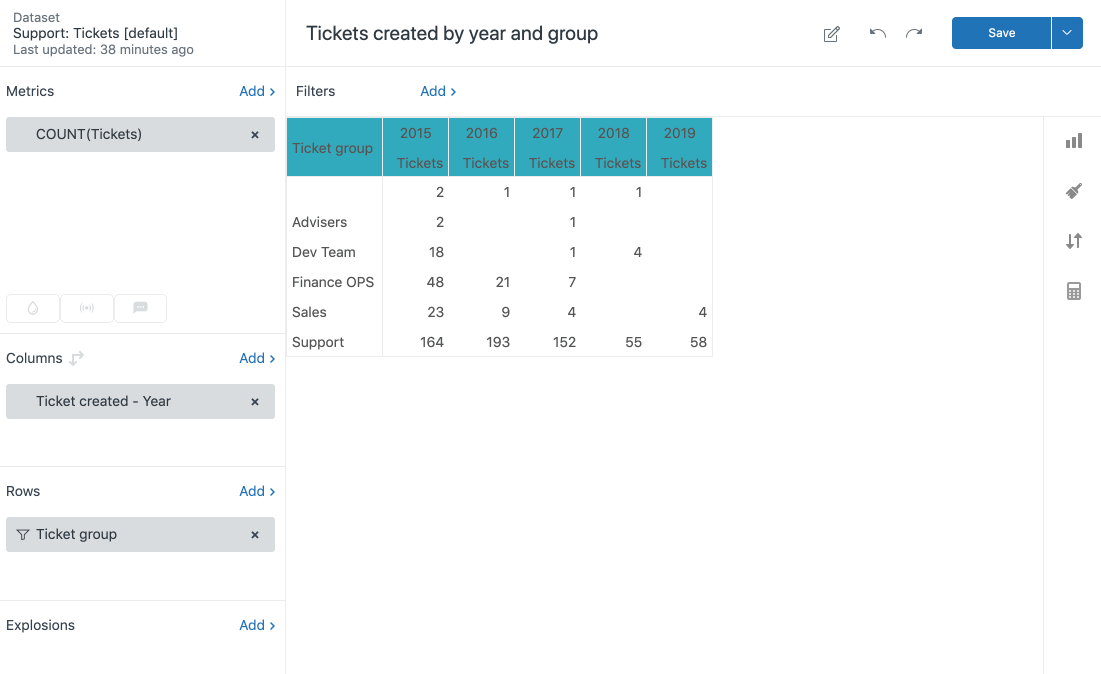
Task: Remove the COUNT(Tickets) metric
Action: (255, 134)
